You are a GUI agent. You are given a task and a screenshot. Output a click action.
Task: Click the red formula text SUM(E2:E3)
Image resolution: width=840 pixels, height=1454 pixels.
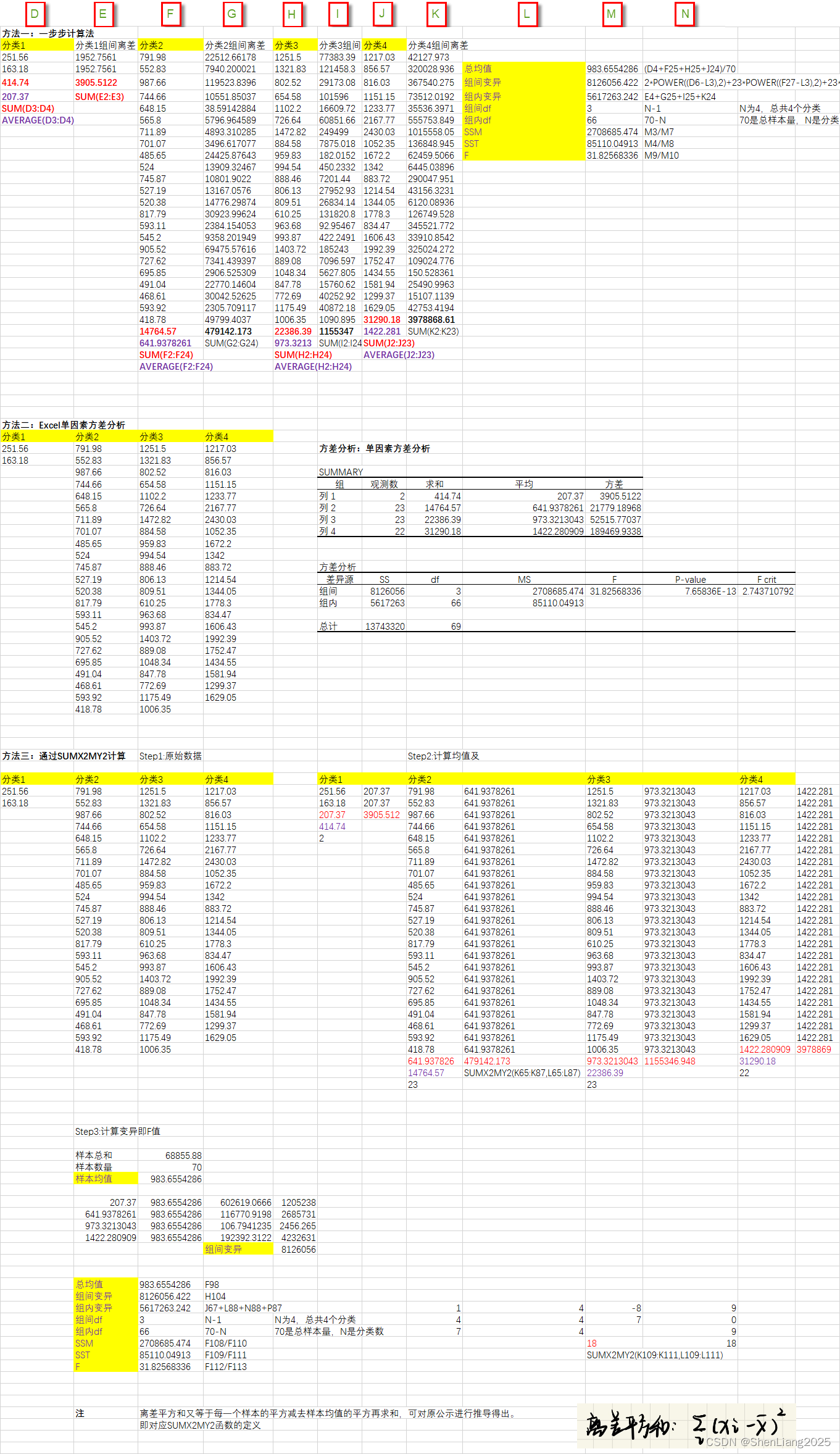click(99, 96)
